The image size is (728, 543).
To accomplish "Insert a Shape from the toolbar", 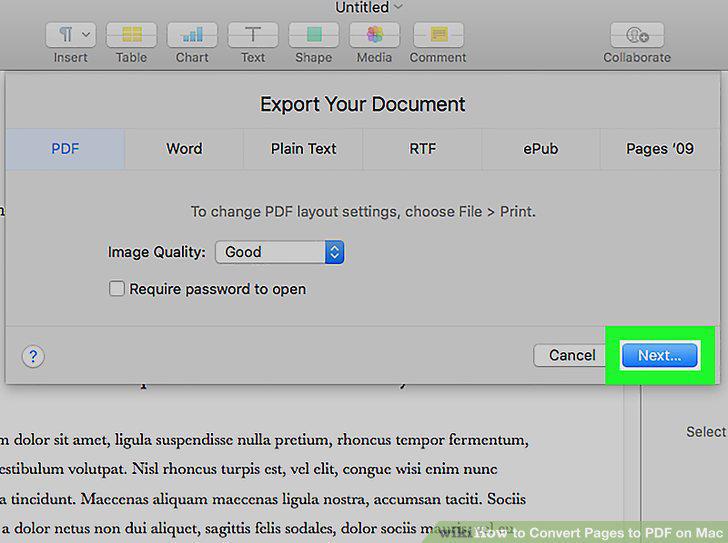I will click(314, 35).
